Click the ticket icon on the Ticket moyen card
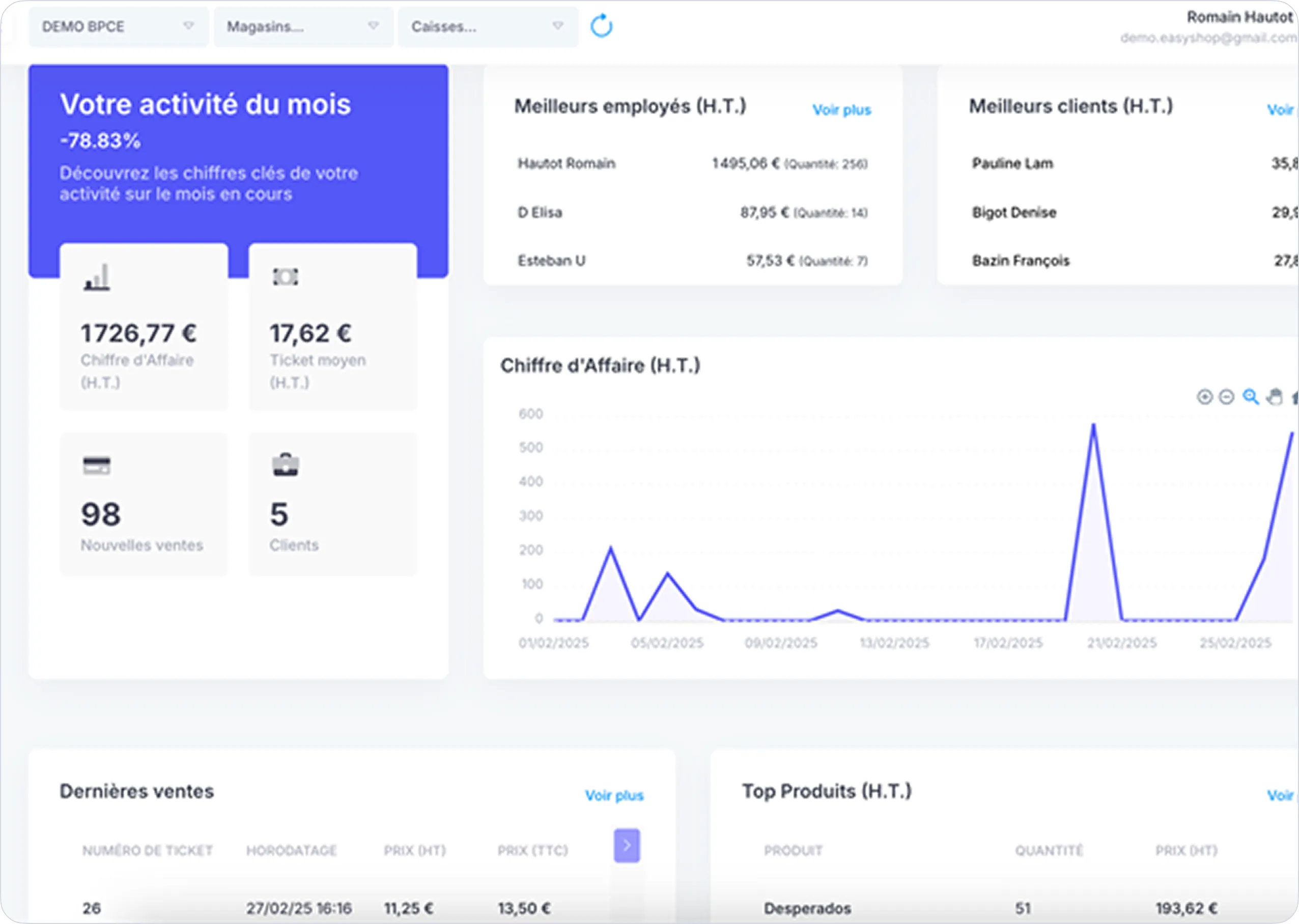This screenshot has width=1299, height=924. point(286,277)
